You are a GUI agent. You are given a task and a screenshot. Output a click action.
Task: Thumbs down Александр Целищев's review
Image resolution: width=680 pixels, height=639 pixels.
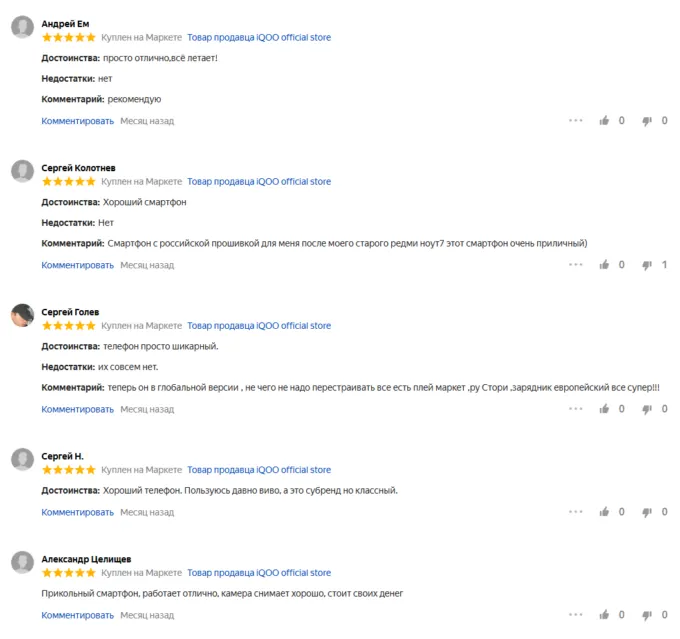click(x=647, y=615)
